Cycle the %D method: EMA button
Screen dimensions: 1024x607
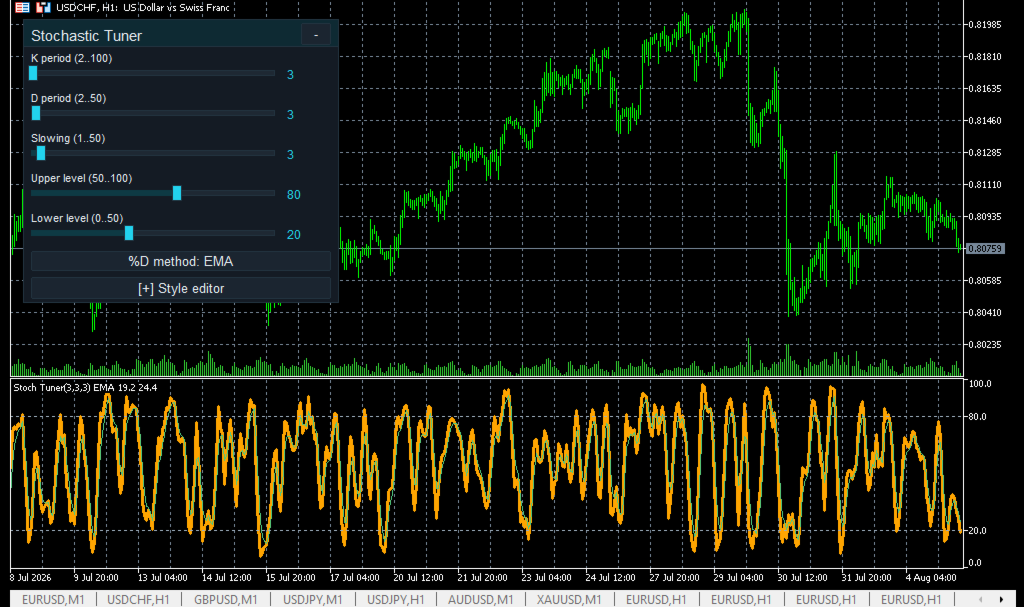(181, 261)
